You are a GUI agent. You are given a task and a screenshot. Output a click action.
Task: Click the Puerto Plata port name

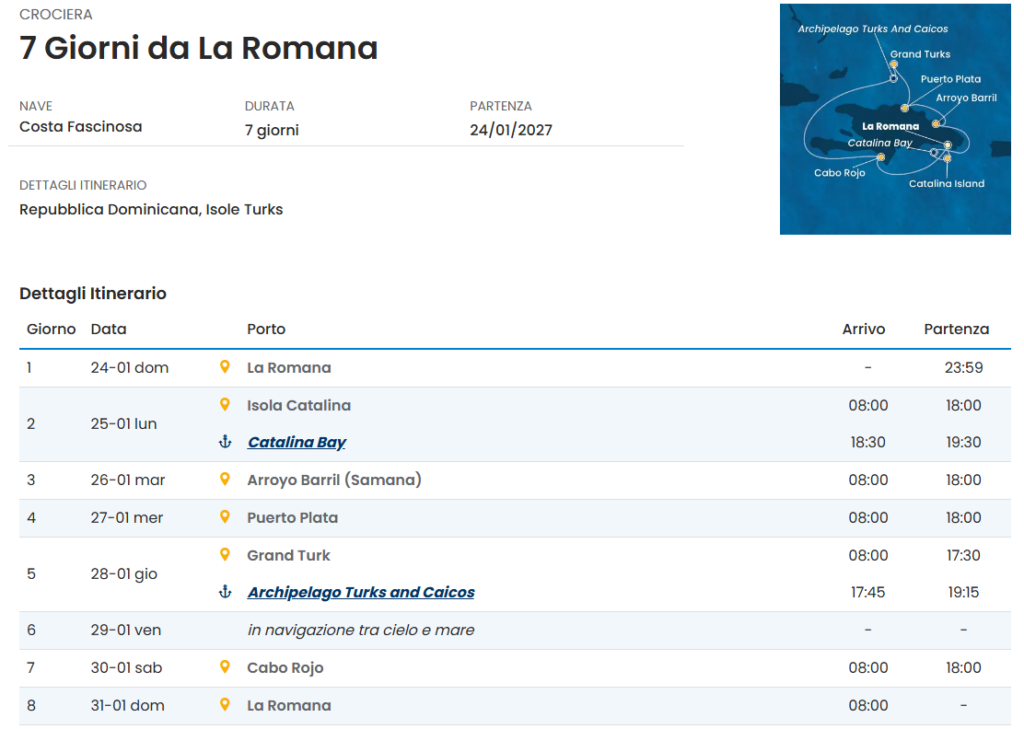pyautogui.click(x=292, y=518)
